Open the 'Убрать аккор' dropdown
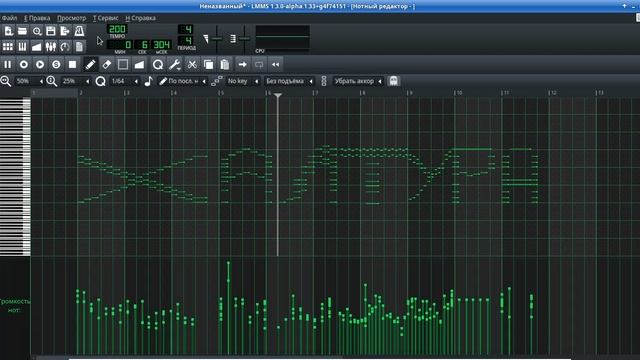The image size is (640, 360). pyautogui.click(x=358, y=81)
